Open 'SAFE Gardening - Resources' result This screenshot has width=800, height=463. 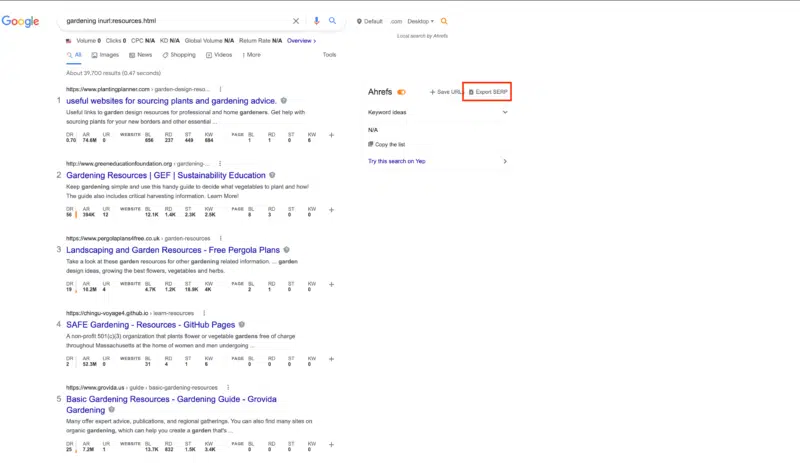tap(151, 325)
